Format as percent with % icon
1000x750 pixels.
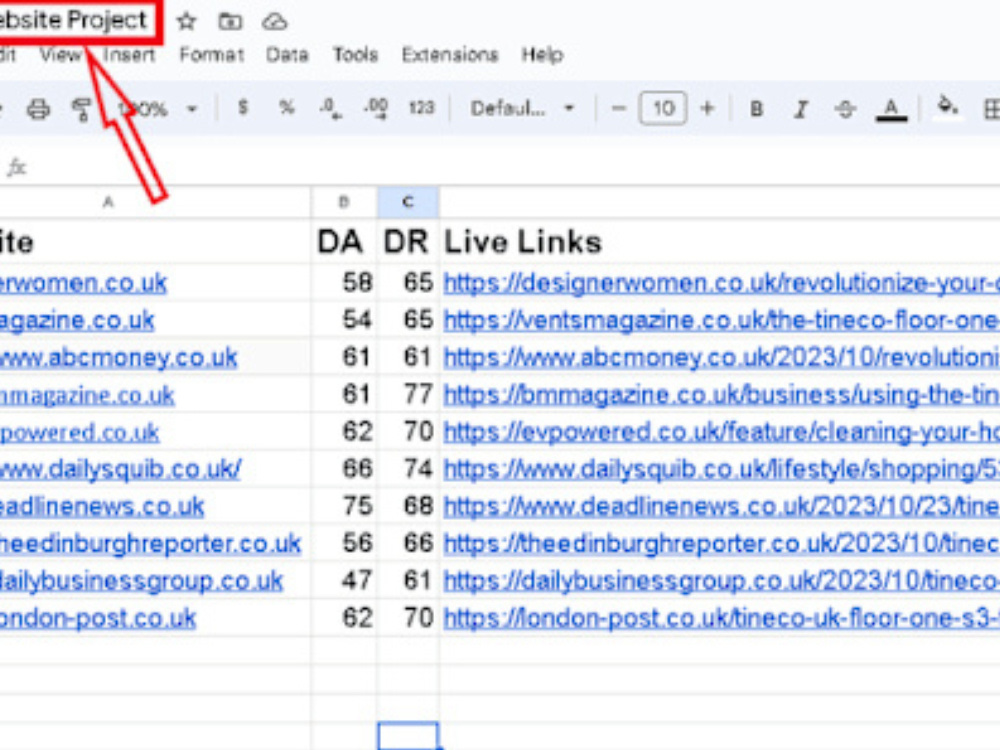coord(287,108)
